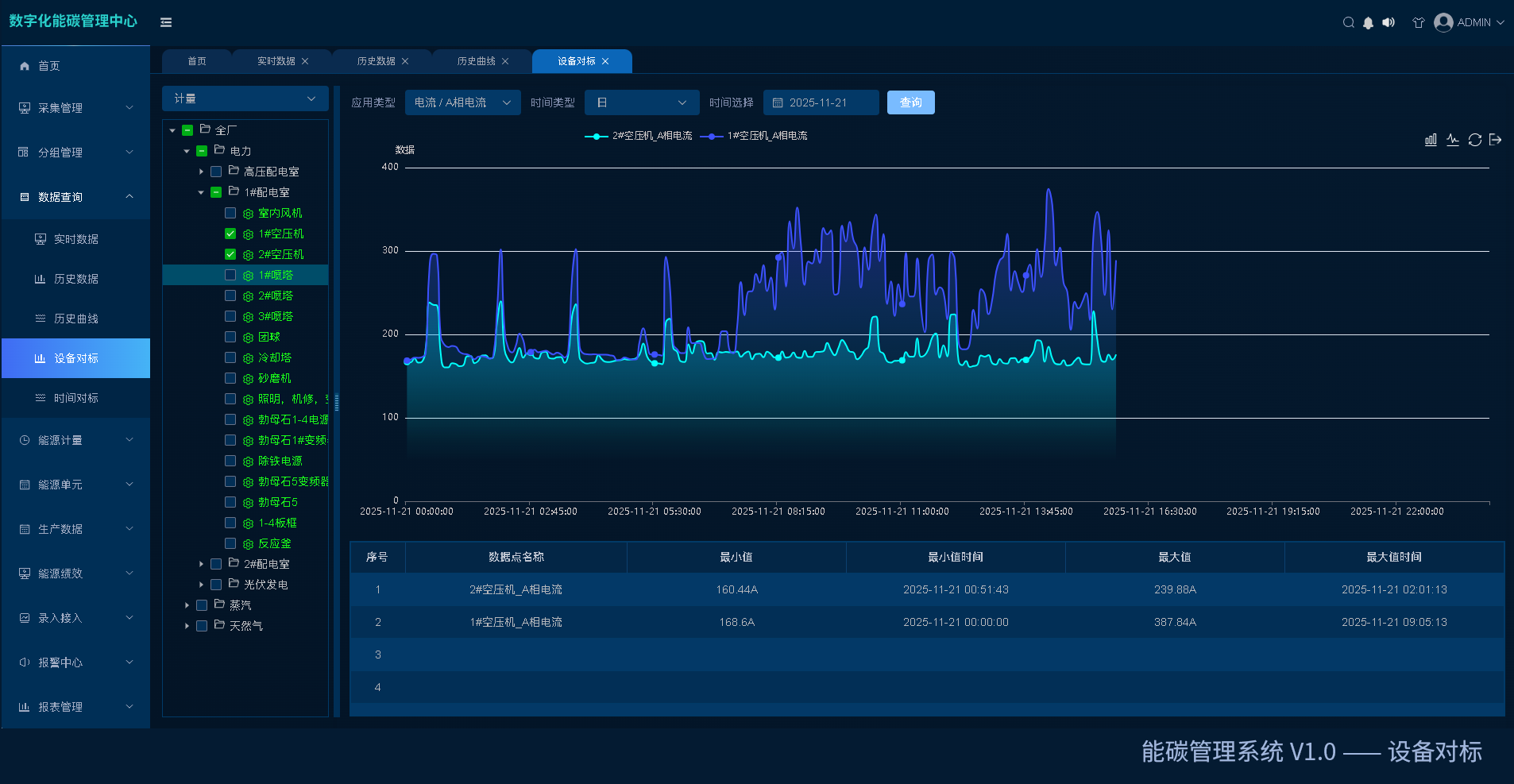Switch to the 首页 tab

pos(197,61)
